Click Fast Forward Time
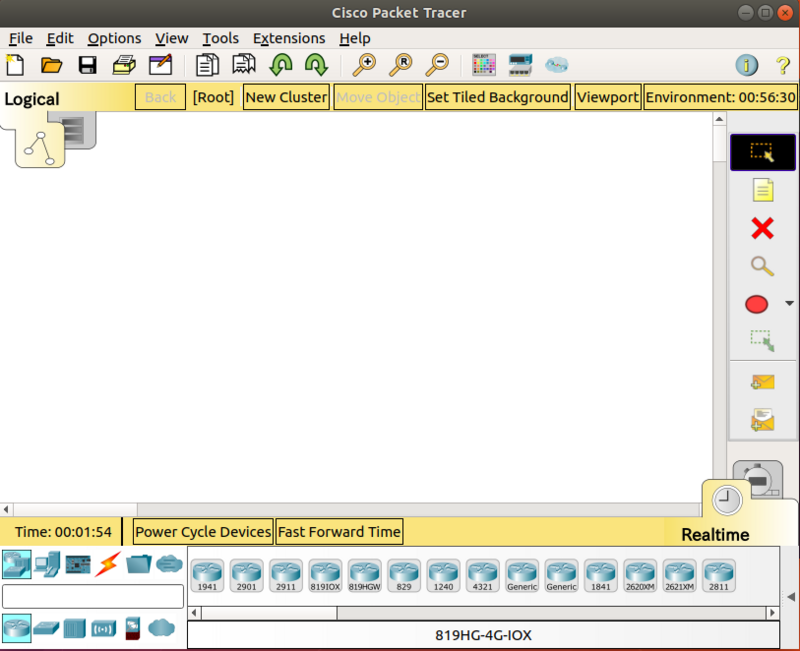The image size is (800, 651). [x=339, y=532]
